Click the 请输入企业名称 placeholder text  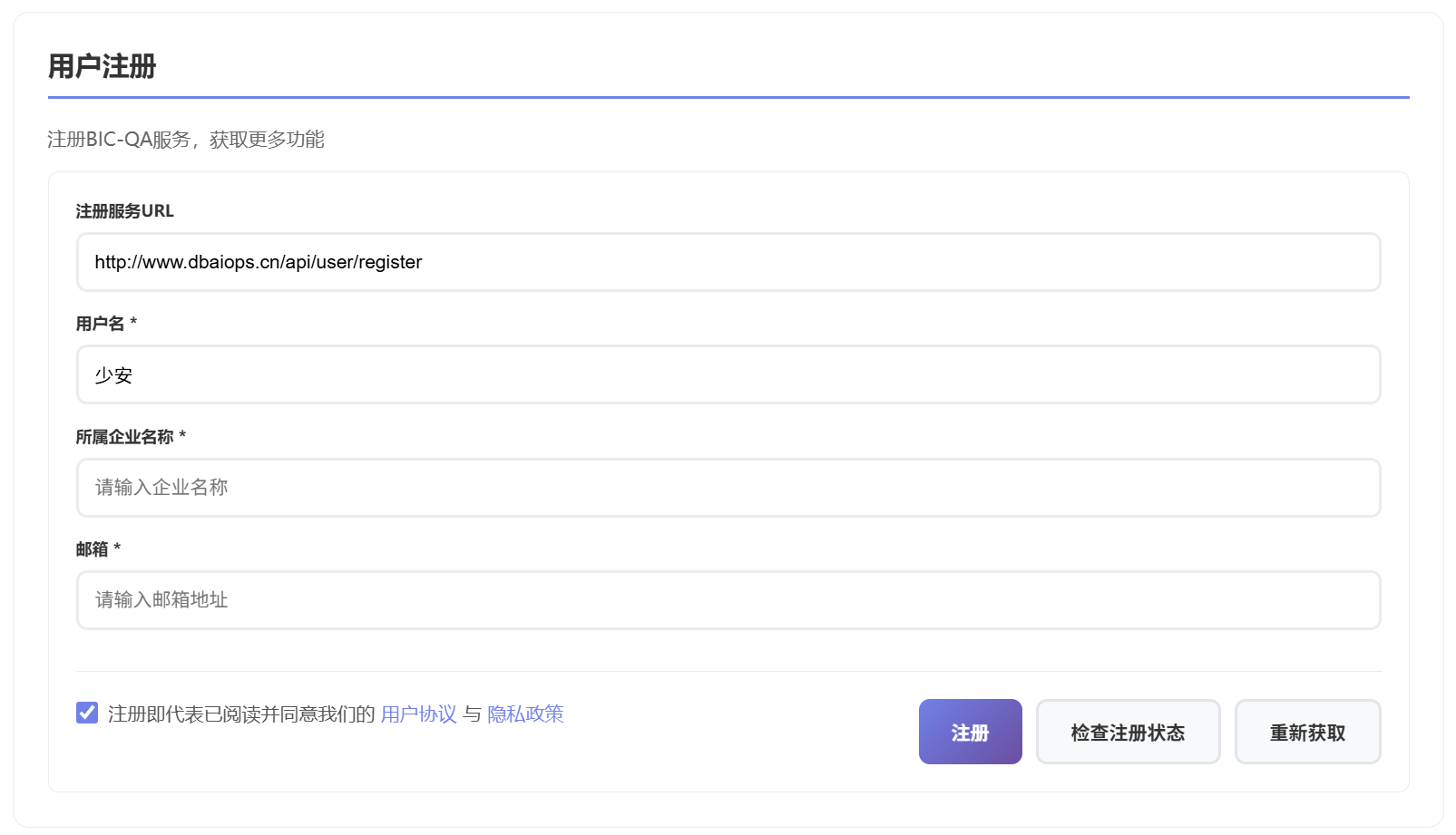point(162,488)
